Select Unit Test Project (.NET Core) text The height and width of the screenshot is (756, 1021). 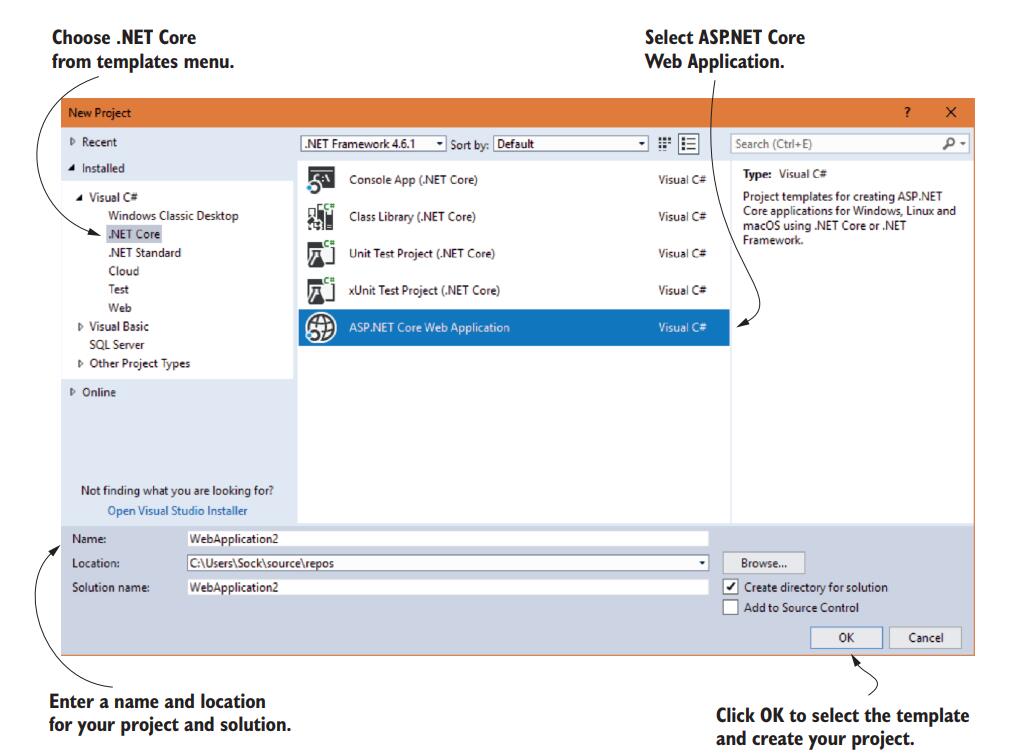[x=422, y=253]
